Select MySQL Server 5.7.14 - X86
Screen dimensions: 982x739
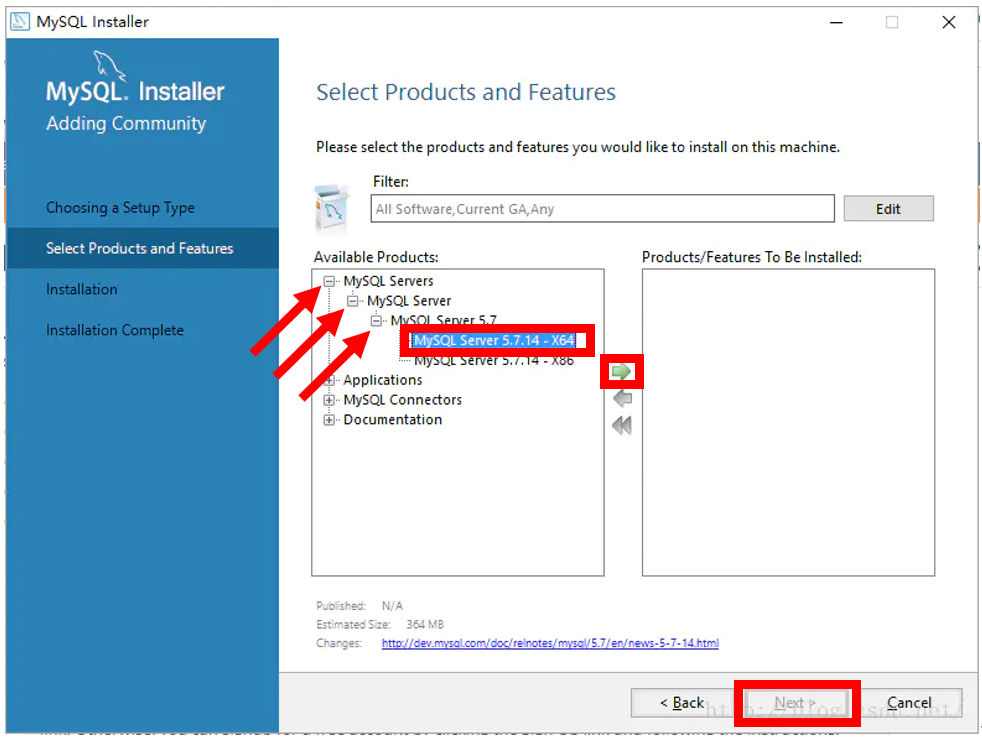click(x=493, y=360)
